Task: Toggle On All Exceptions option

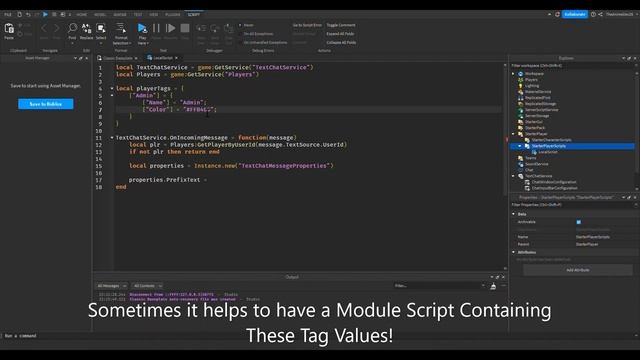Action: coord(258,34)
